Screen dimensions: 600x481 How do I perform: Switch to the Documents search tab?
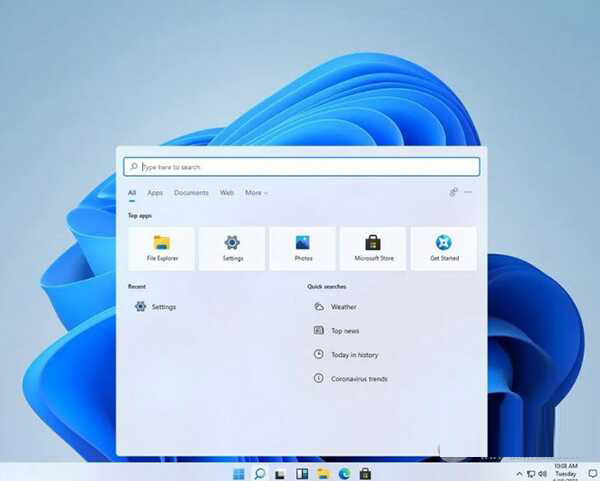click(x=191, y=193)
